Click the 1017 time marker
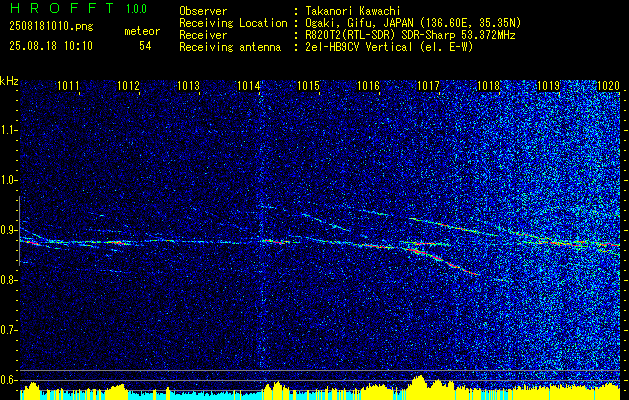Image resolution: width=629 pixels, height=400 pixels. click(428, 85)
